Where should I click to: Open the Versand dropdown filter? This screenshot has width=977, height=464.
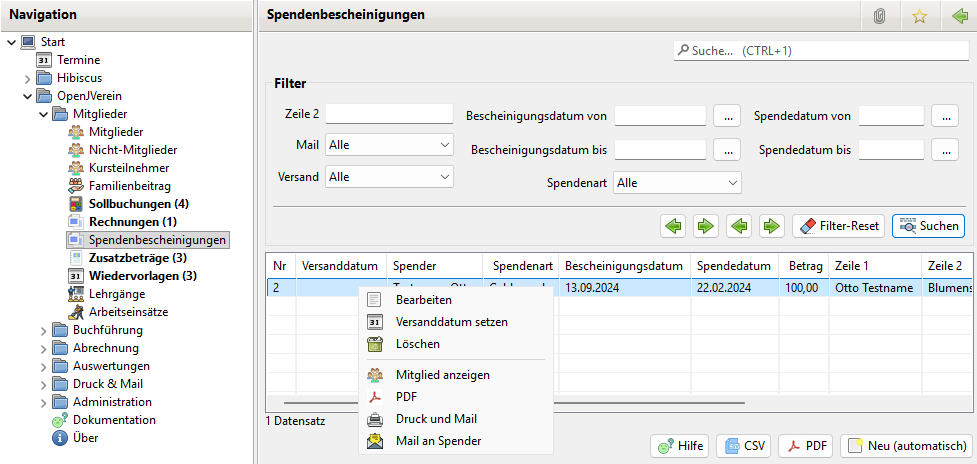389,177
